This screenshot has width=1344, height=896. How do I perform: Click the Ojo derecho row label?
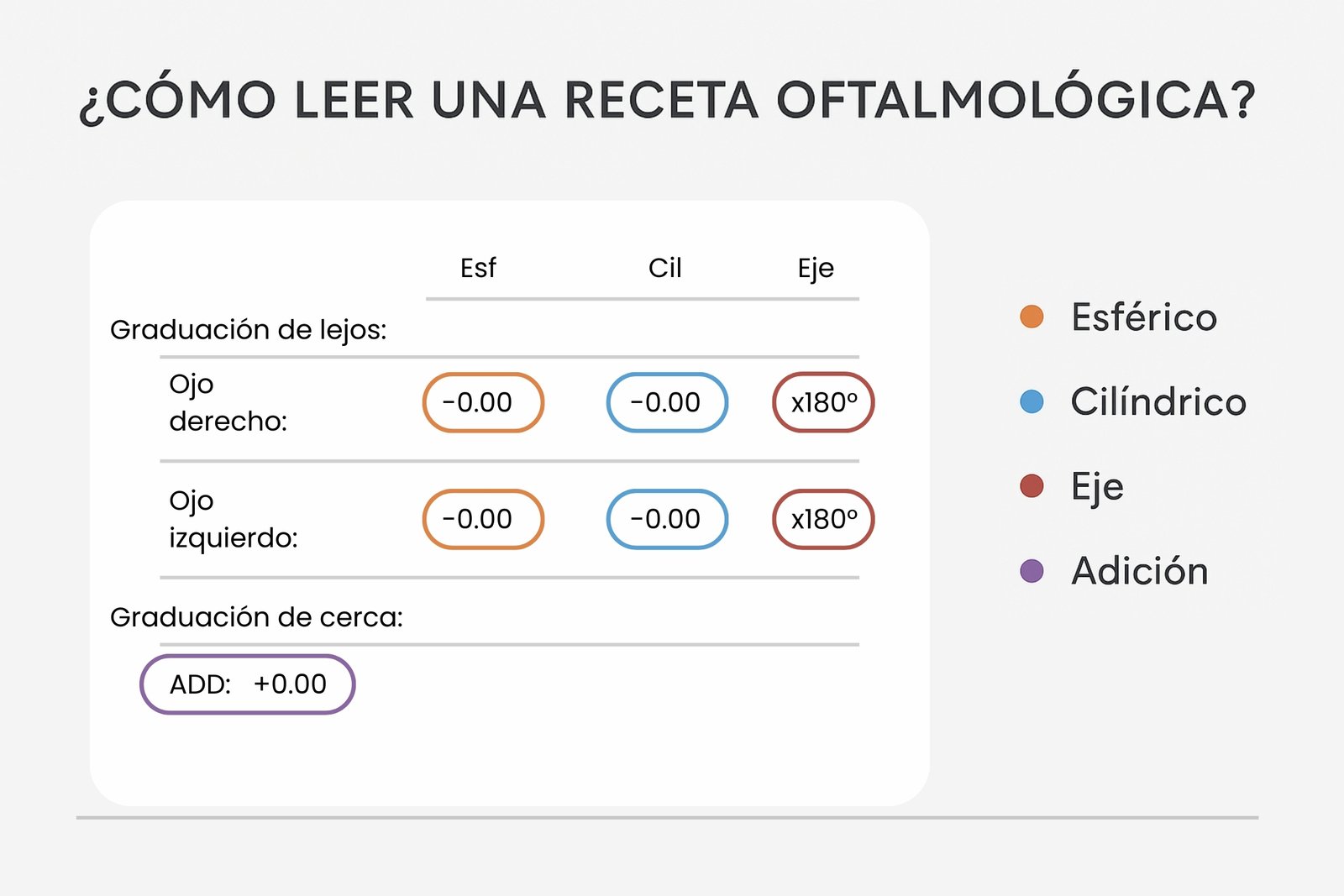pyautogui.click(x=228, y=402)
